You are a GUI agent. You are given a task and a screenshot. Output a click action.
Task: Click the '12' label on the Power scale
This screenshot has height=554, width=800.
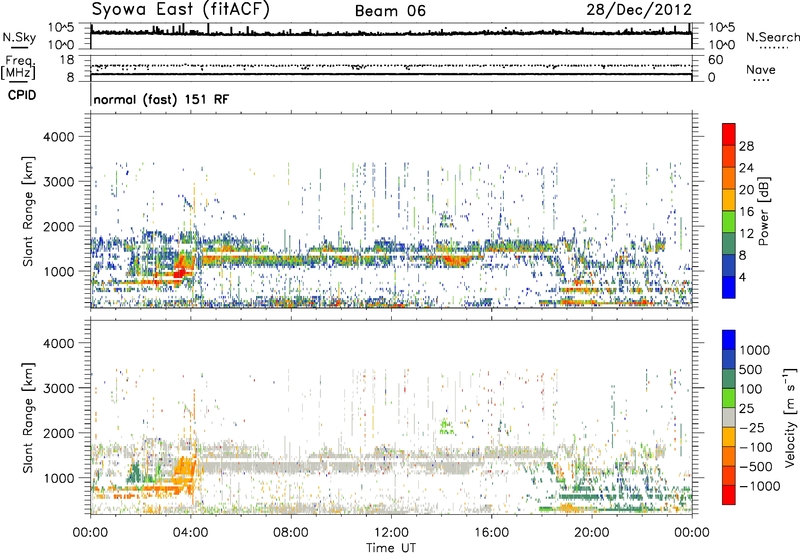click(746, 234)
